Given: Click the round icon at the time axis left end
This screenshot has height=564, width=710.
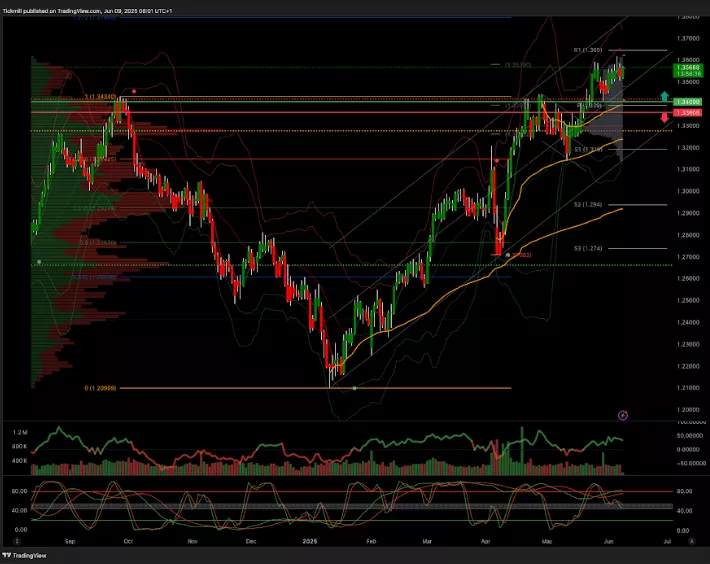Looking at the screenshot, I should (4, 540).
